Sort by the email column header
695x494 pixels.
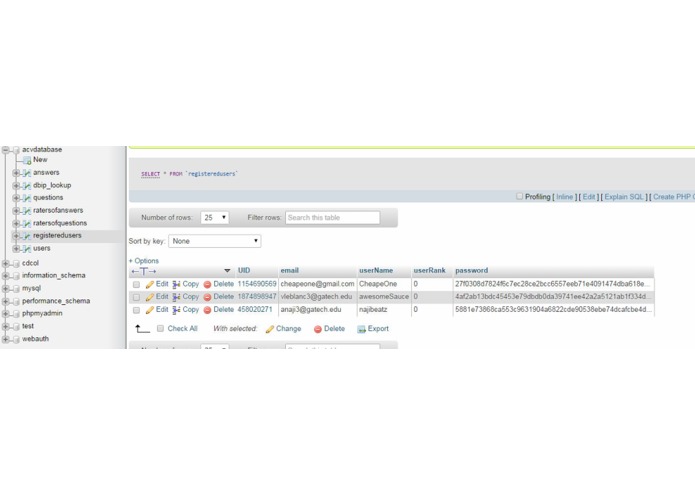[x=289, y=271]
